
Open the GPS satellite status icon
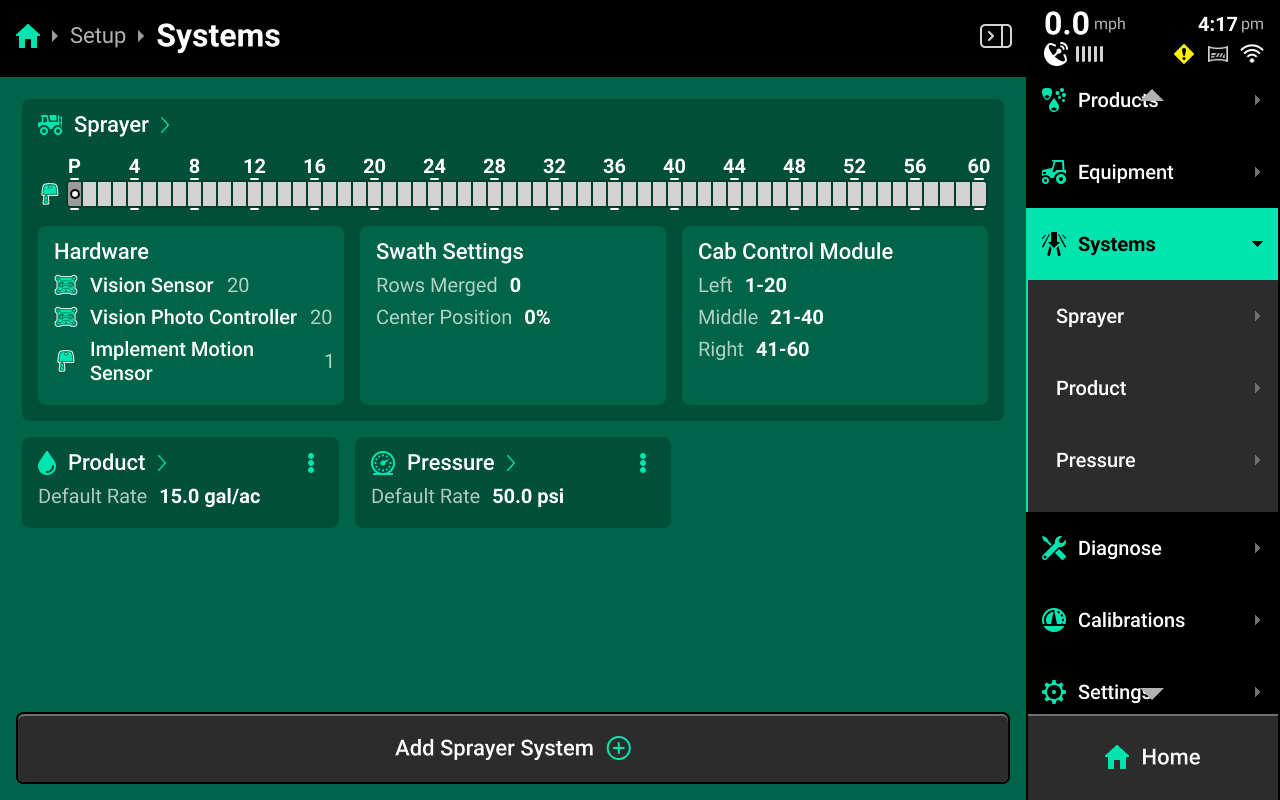click(x=1056, y=54)
